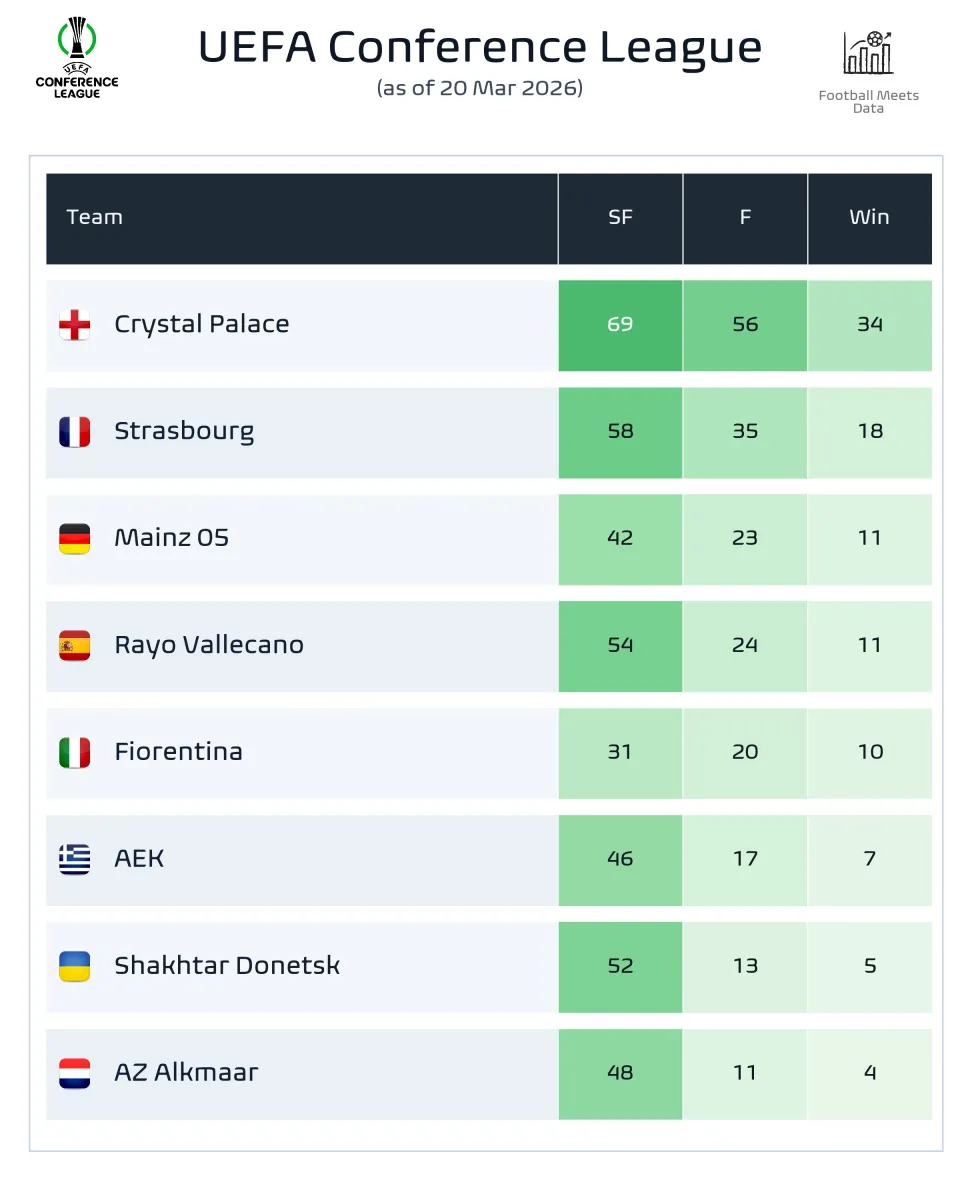Viewport: 960px width, 1200px height.
Task: Click the Netherlands flag beside AZ Alkmaar
Action: click(75, 1073)
